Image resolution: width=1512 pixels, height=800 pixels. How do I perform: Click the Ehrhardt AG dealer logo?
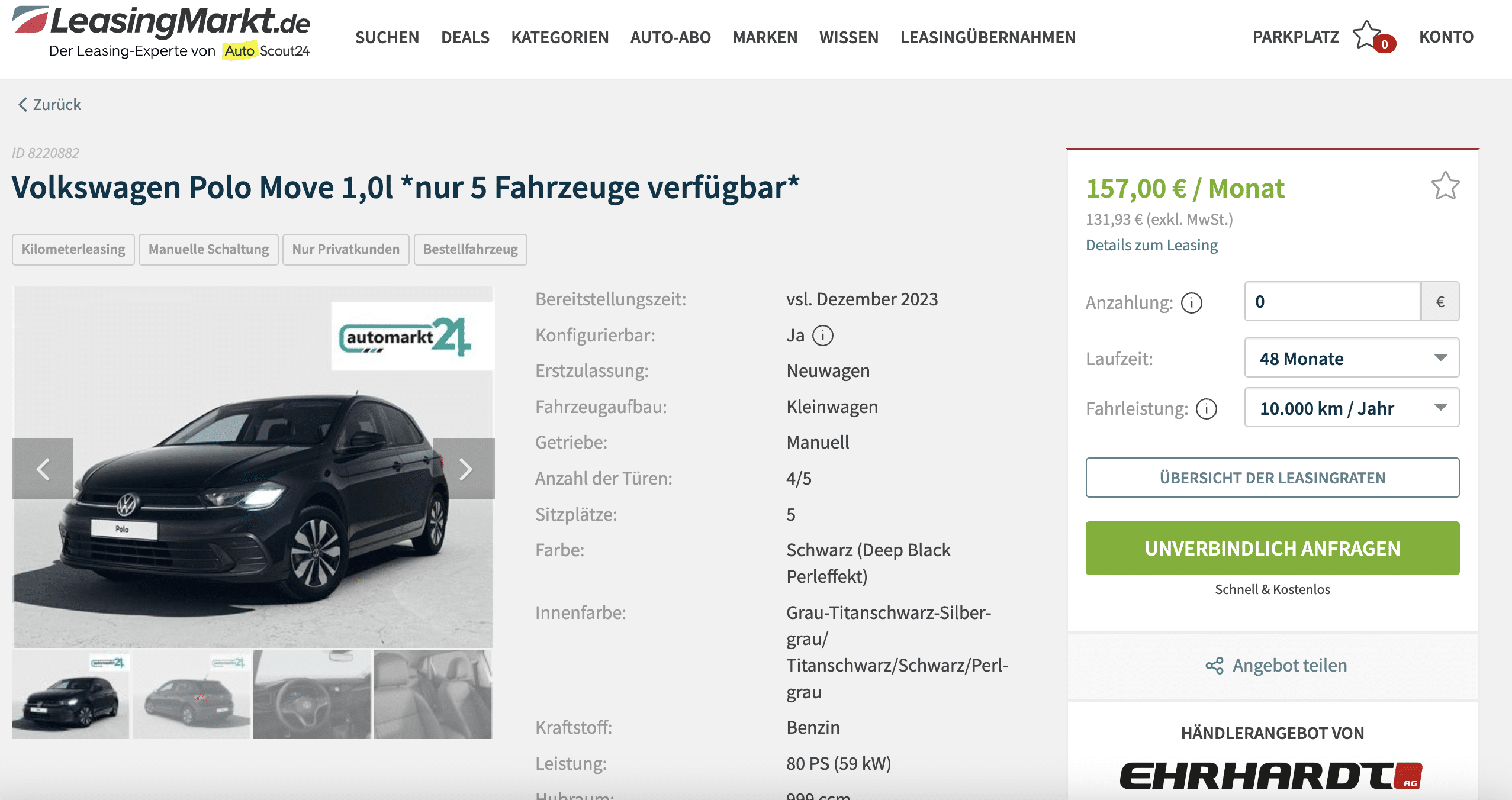(x=1271, y=776)
